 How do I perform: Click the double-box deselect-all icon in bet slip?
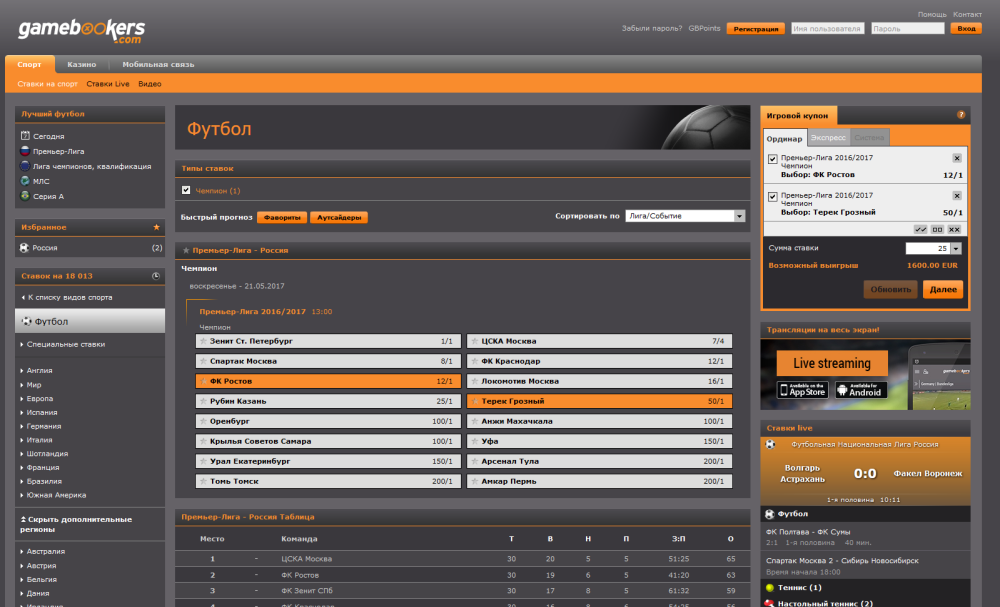click(937, 230)
